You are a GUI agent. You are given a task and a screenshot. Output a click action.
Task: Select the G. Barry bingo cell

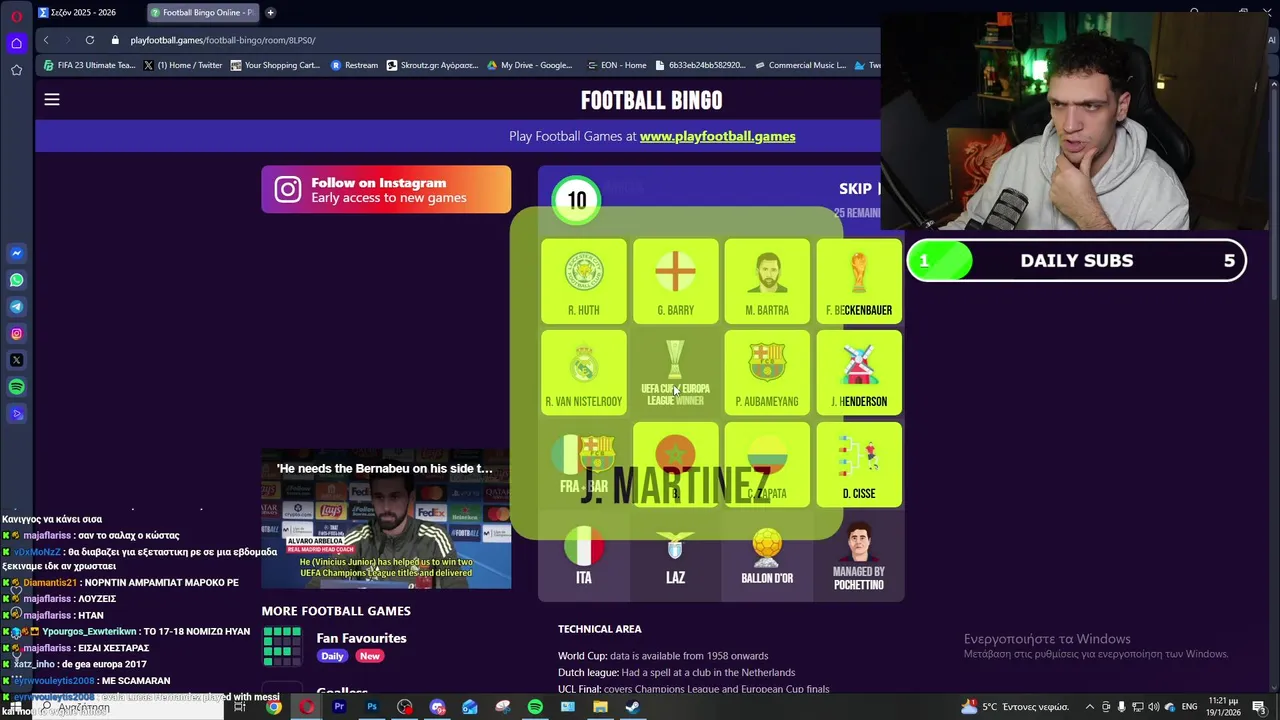[x=675, y=281]
